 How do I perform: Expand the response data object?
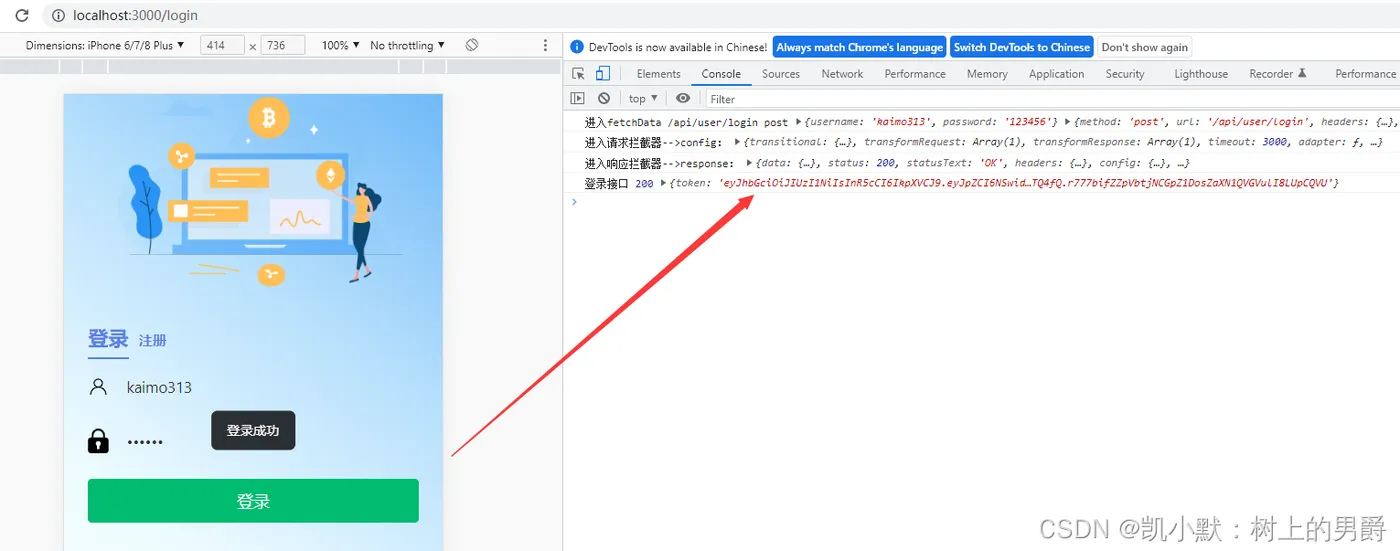pos(750,162)
